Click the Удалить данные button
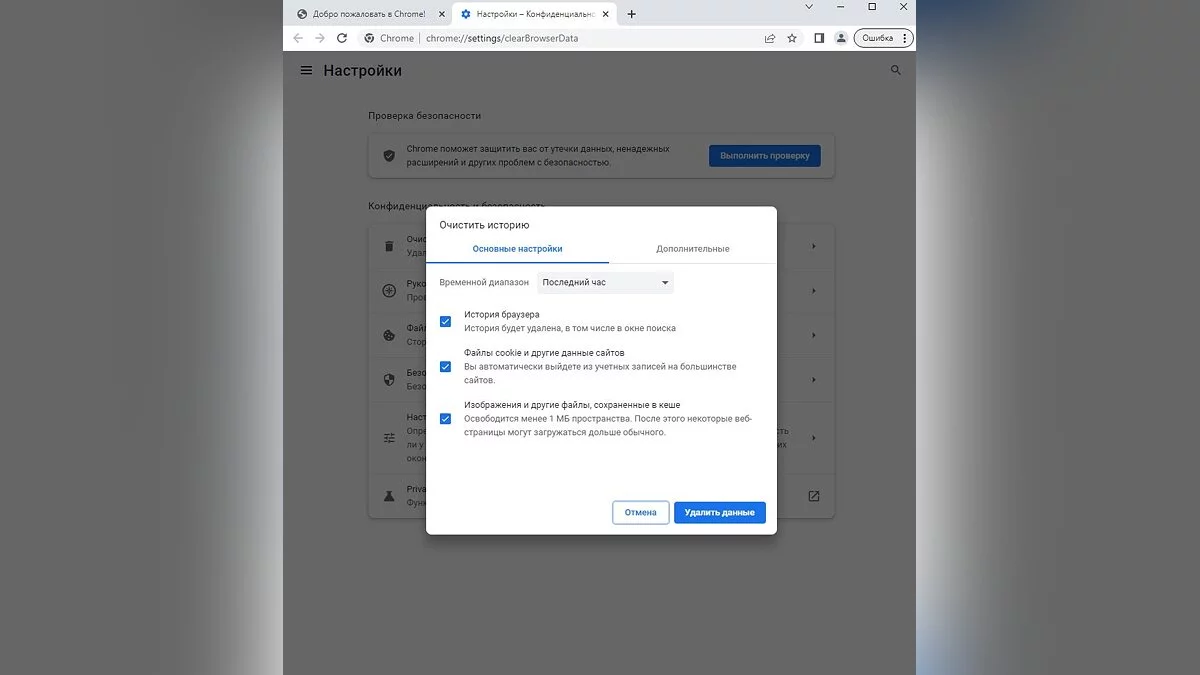This screenshot has height=675, width=1200. pyautogui.click(x=719, y=512)
